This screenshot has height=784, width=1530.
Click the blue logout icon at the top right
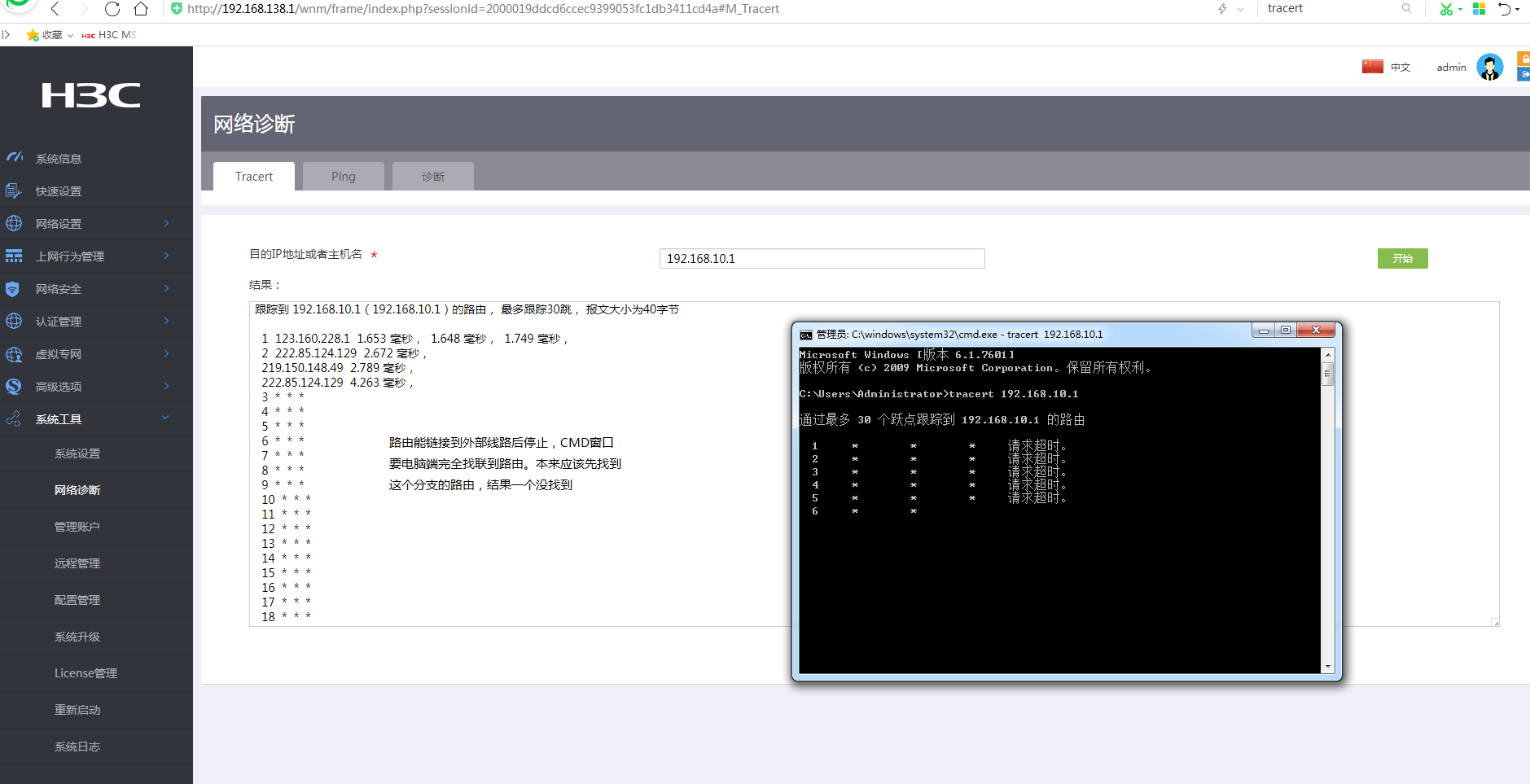(1523, 74)
